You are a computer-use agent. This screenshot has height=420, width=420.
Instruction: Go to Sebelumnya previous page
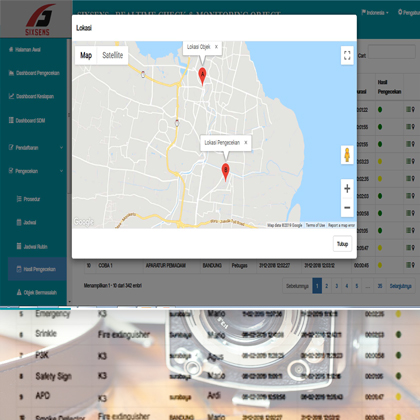pyautogui.click(x=297, y=286)
